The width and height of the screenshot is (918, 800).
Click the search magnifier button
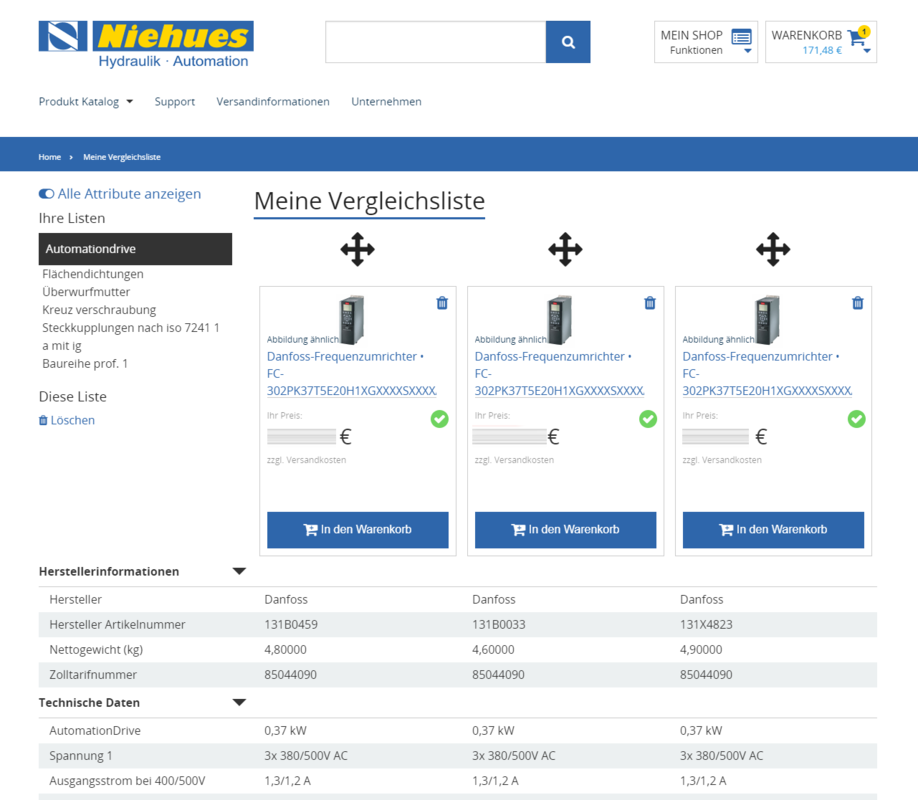pos(568,42)
